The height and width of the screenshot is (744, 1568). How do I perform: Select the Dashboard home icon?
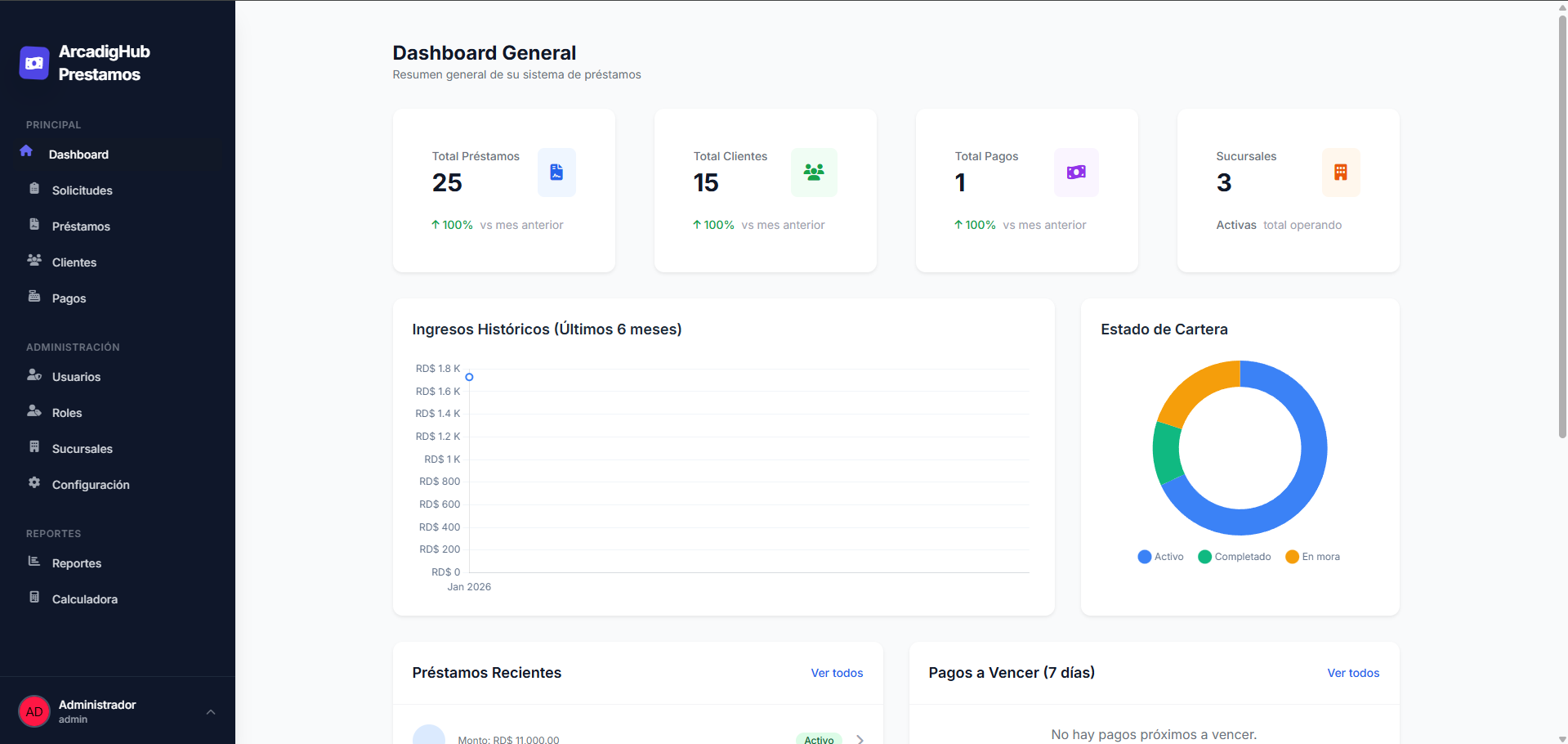[x=27, y=151]
